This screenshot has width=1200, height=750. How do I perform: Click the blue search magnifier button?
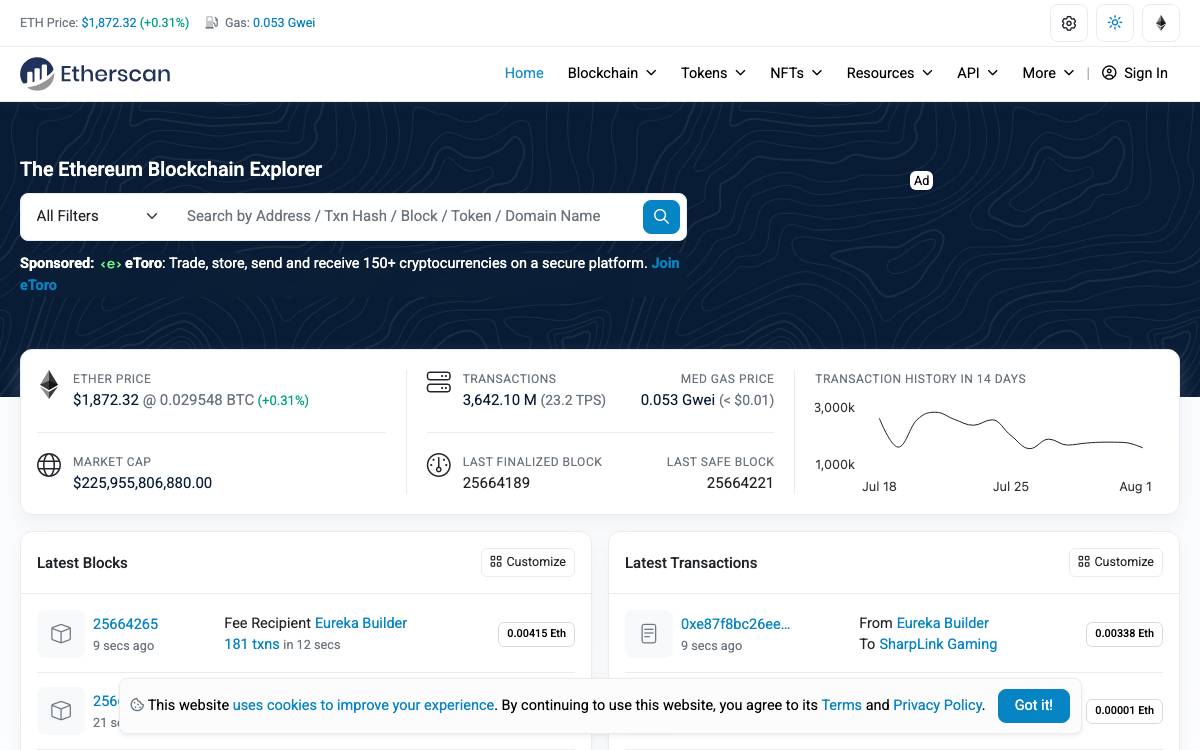pyautogui.click(x=661, y=216)
